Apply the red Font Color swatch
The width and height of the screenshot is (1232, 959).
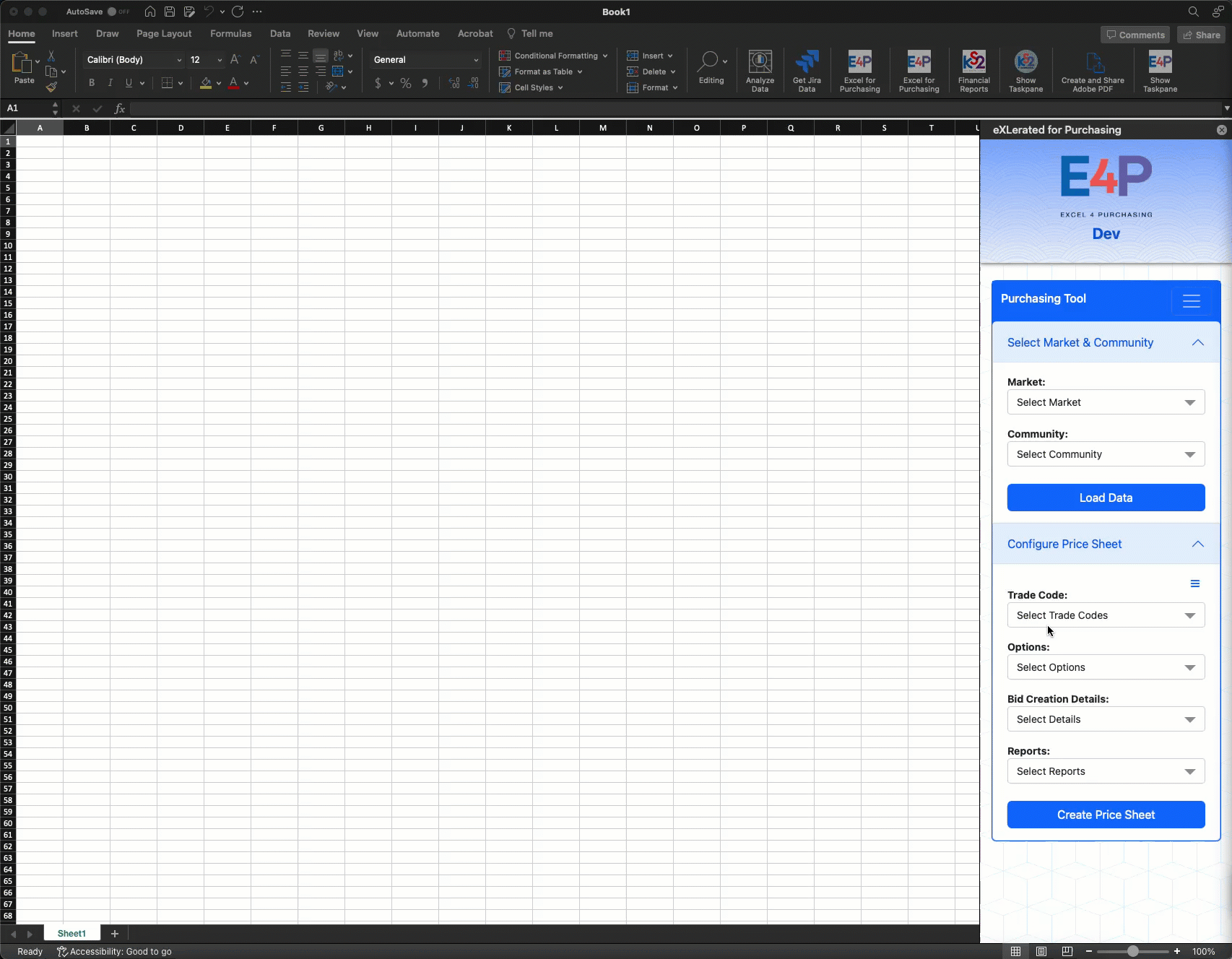click(x=233, y=83)
